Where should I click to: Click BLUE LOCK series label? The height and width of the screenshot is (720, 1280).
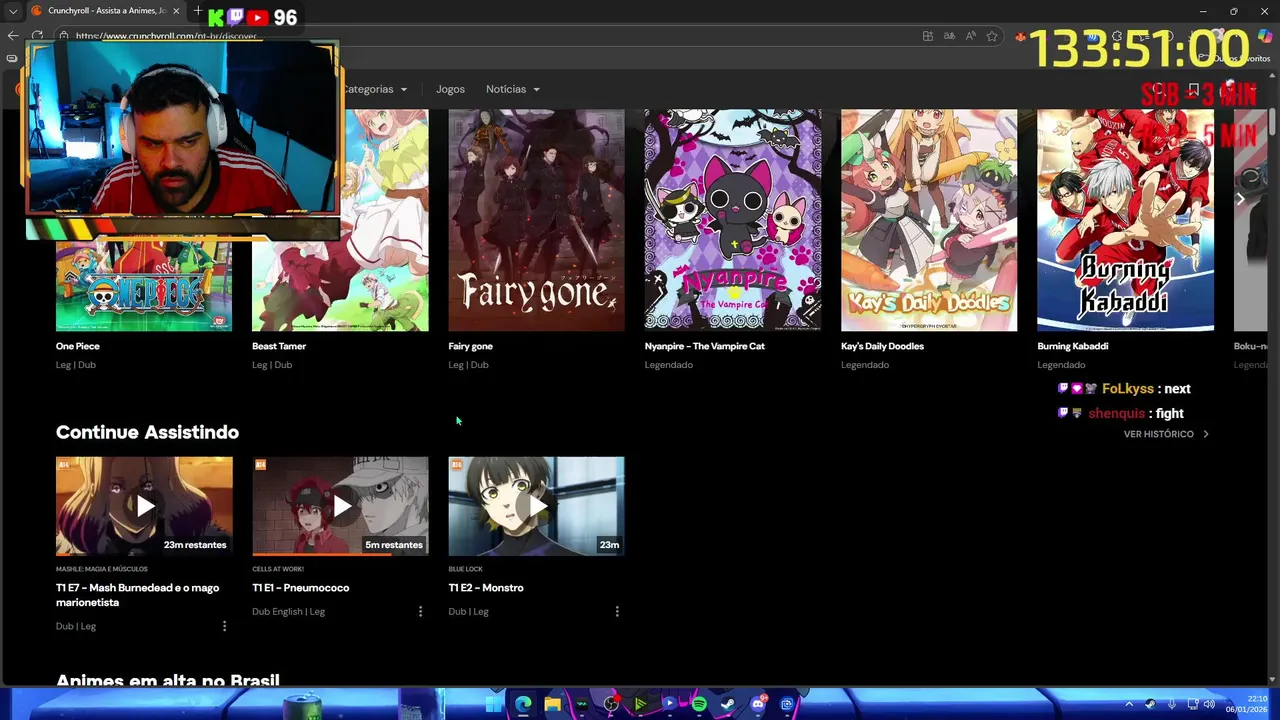pyautogui.click(x=466, y=569)
